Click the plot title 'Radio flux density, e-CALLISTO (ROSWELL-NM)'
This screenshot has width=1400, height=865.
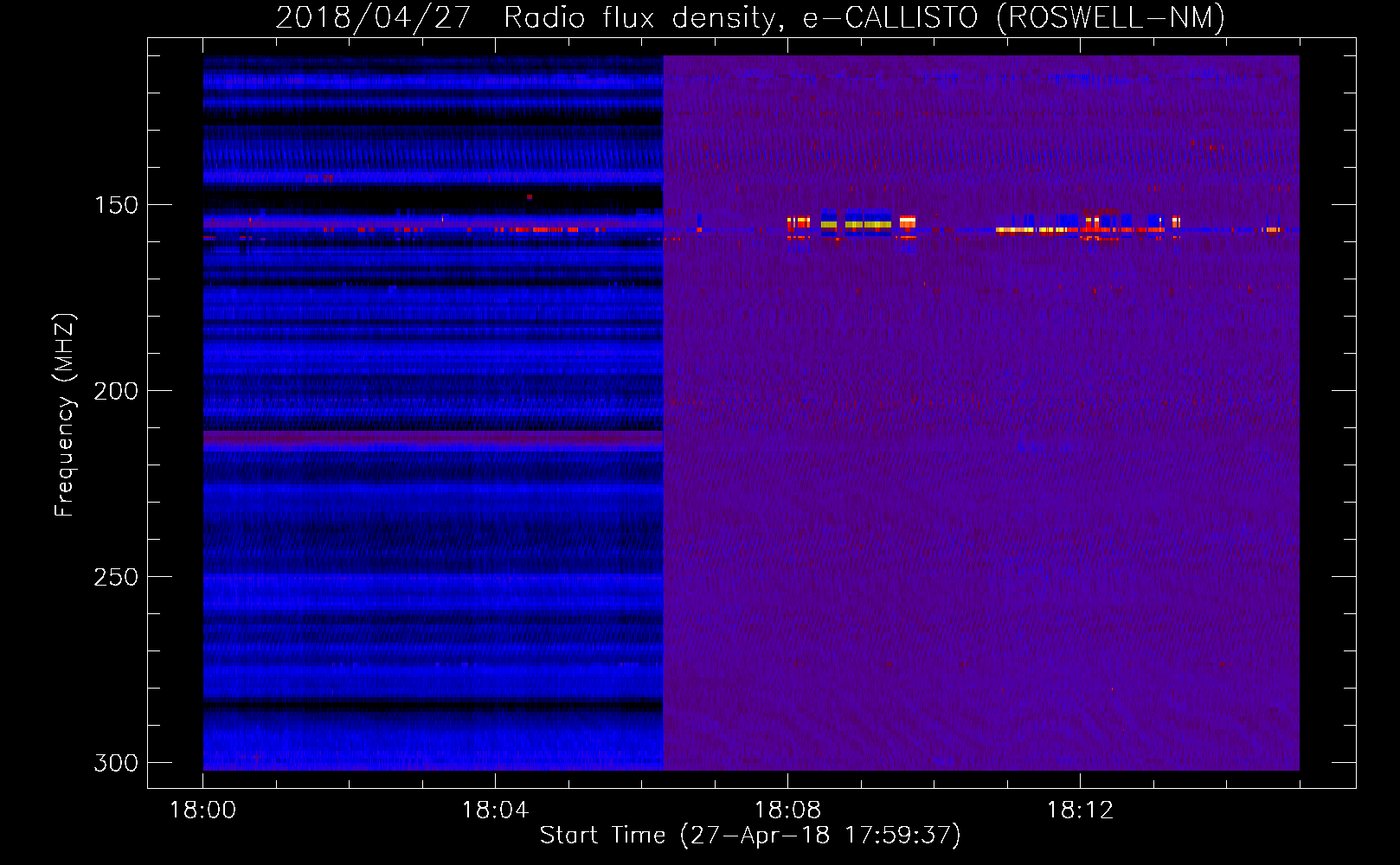coord(864,17)
